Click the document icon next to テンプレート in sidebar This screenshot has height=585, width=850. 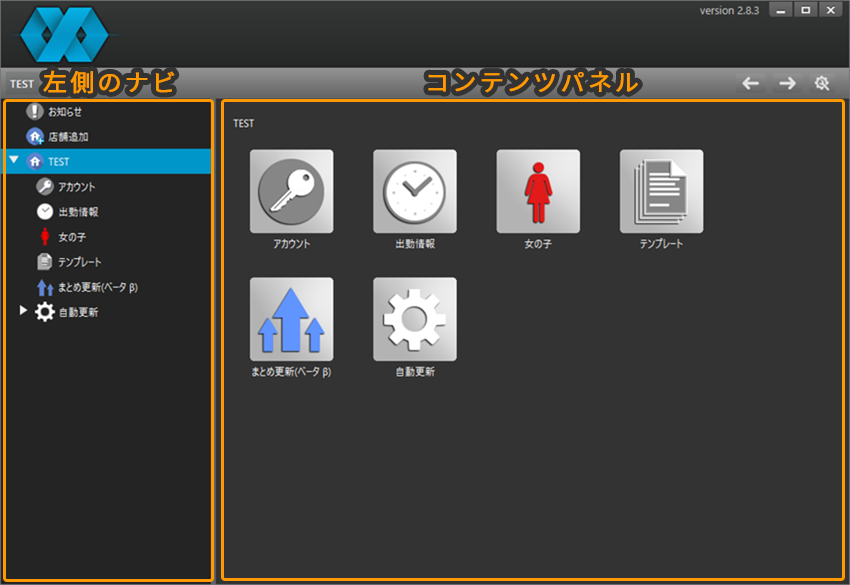[x=44, y=262]
